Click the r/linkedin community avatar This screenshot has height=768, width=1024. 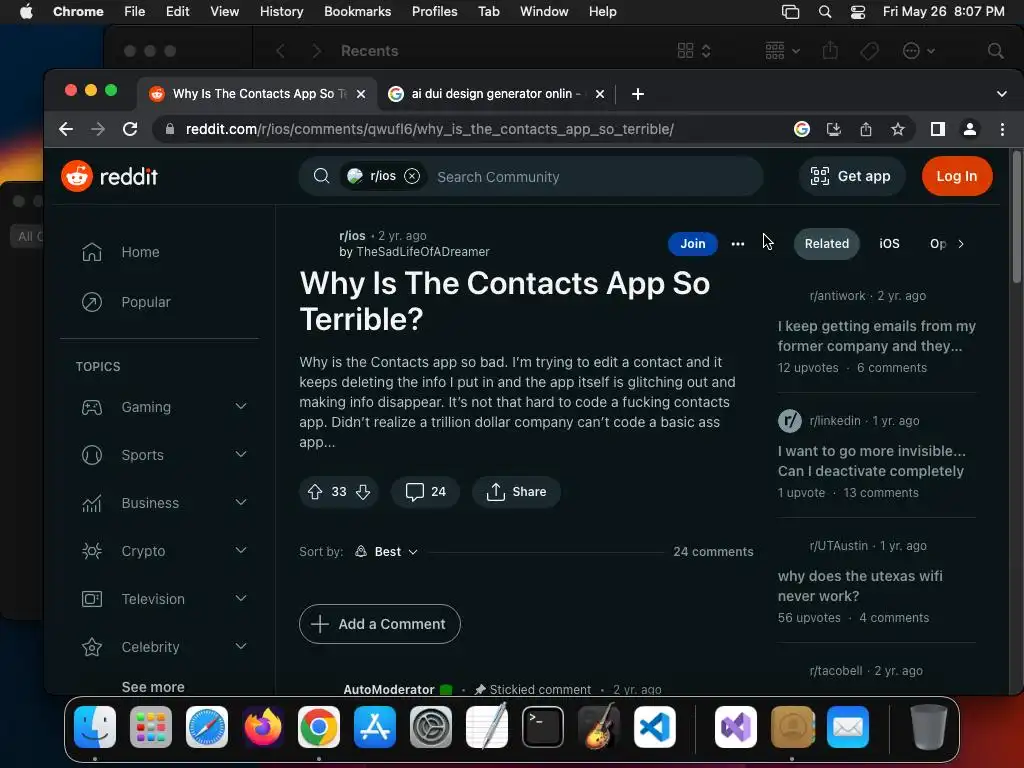coord(790,421)
